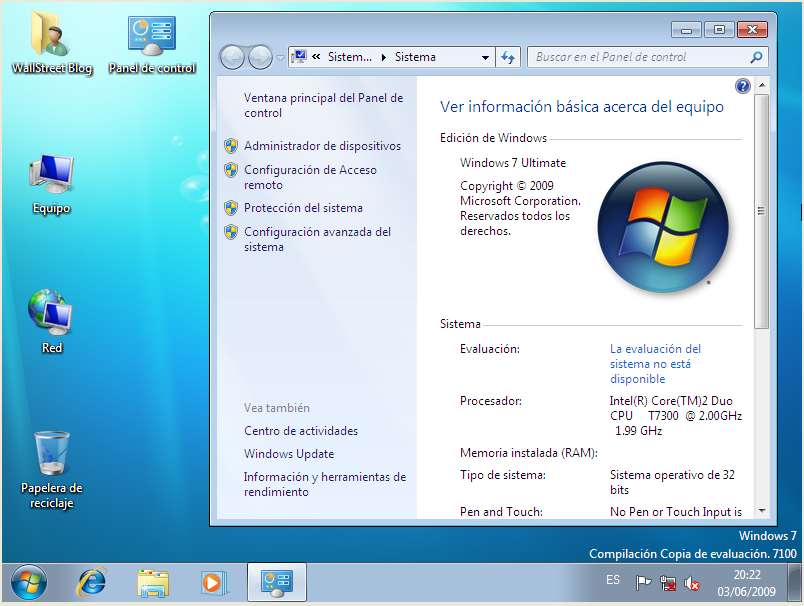This screenshot has width=804, height=606.
Task: Launch Windows Media Player from taskbar
Action: click(213, 583)
